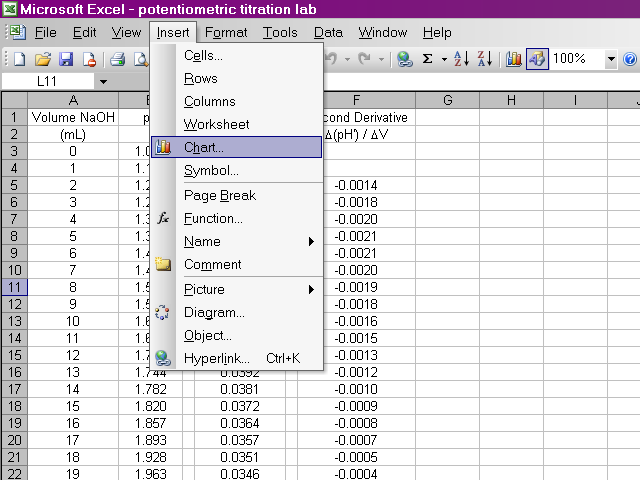Click the globe icon beside Hyperlink entry

pos(163,358)
